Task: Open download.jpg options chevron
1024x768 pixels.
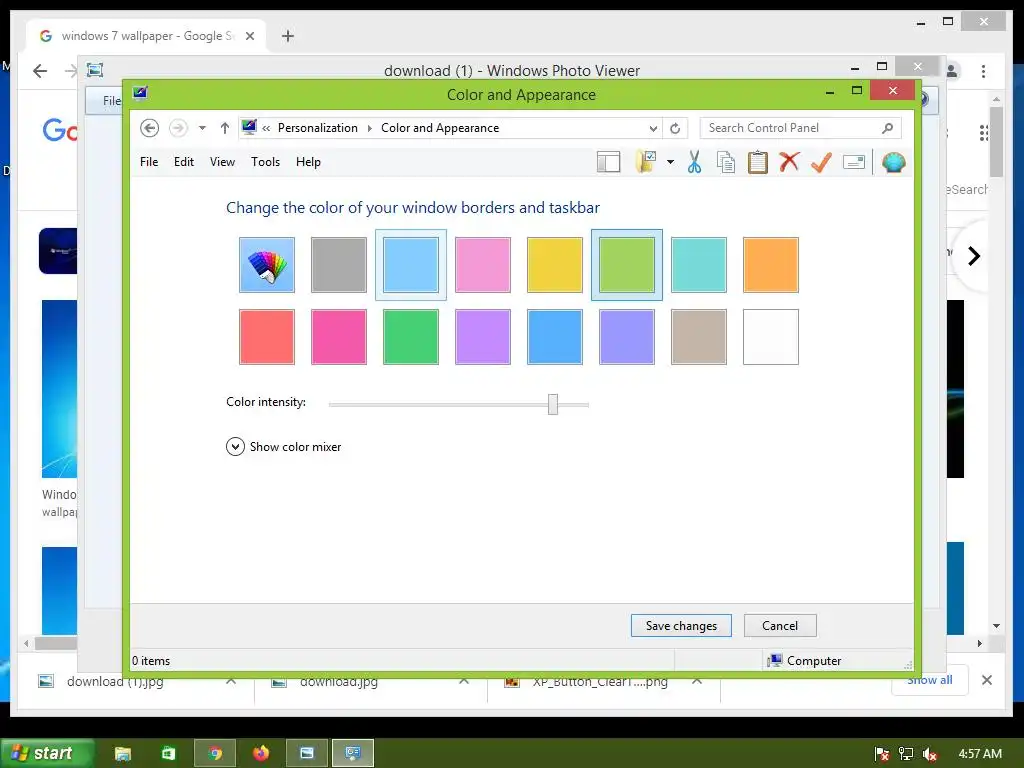Action: pos(464,682)
